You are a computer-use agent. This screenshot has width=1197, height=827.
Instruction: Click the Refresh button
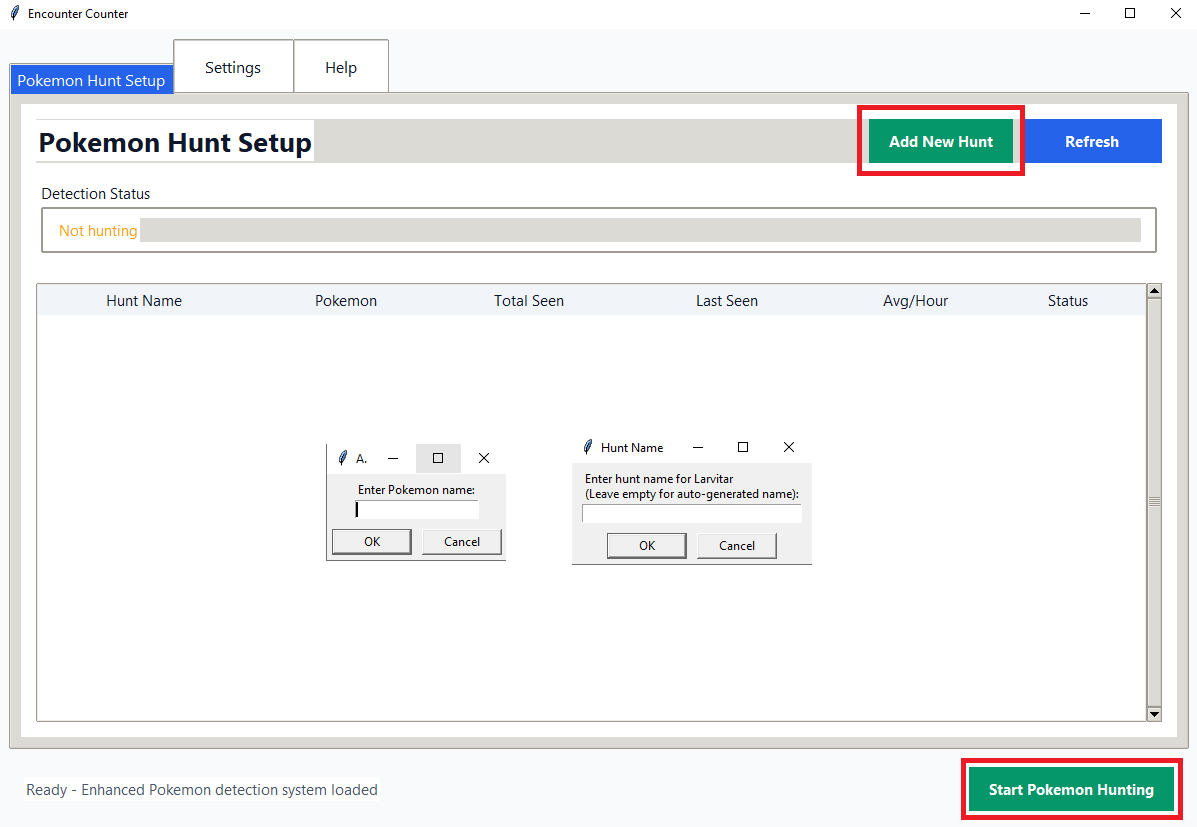tap(1092, 141)
